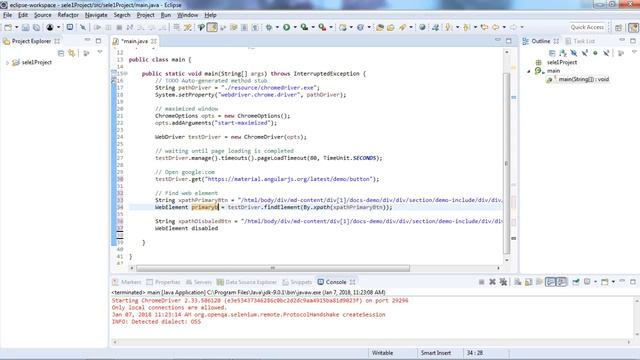The height and width of the screenshot is (360, 640).
Task: Close the main.java editor tab
Action: [x=154, y=41]
